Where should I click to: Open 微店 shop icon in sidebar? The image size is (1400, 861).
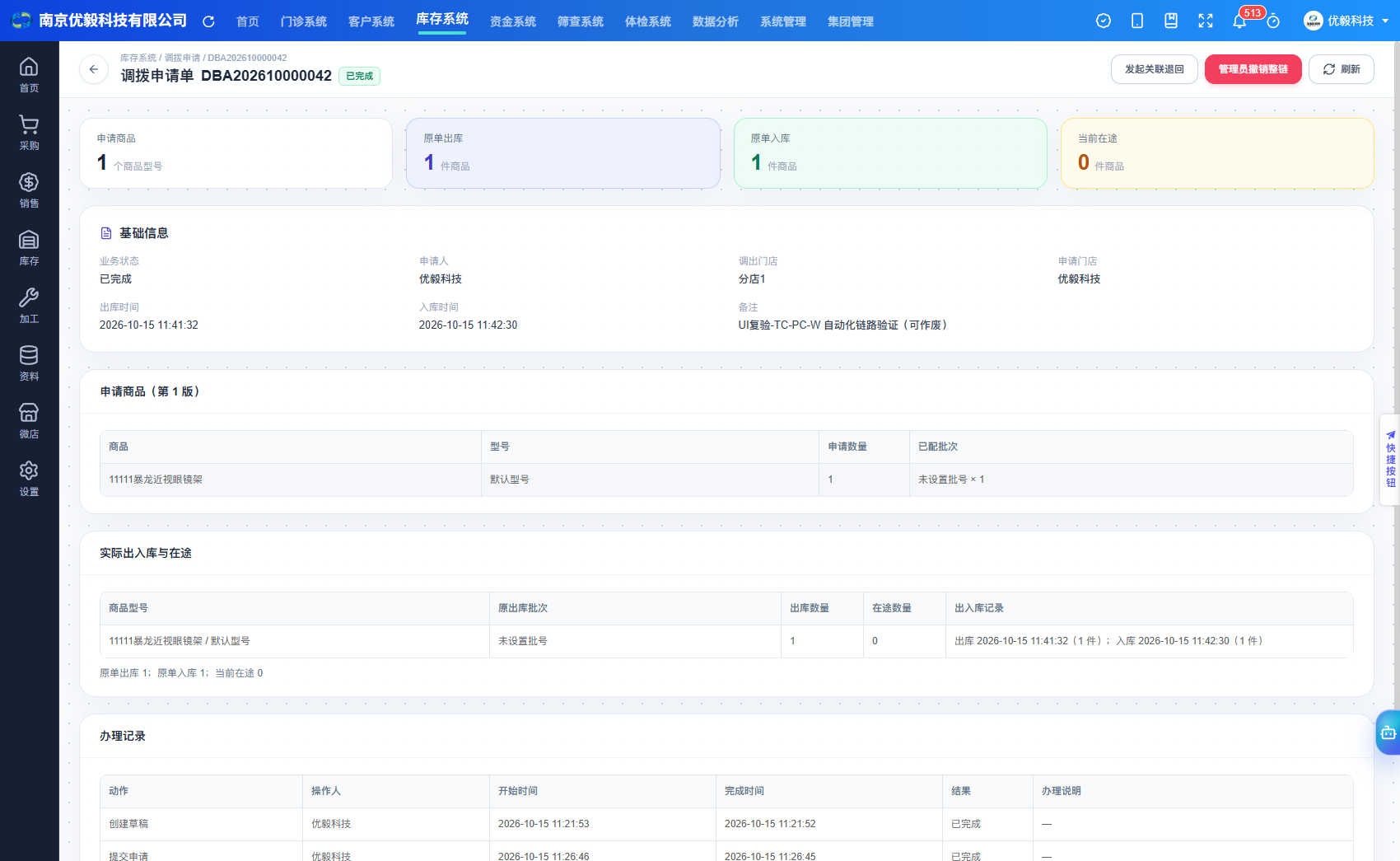pos(29,420)
